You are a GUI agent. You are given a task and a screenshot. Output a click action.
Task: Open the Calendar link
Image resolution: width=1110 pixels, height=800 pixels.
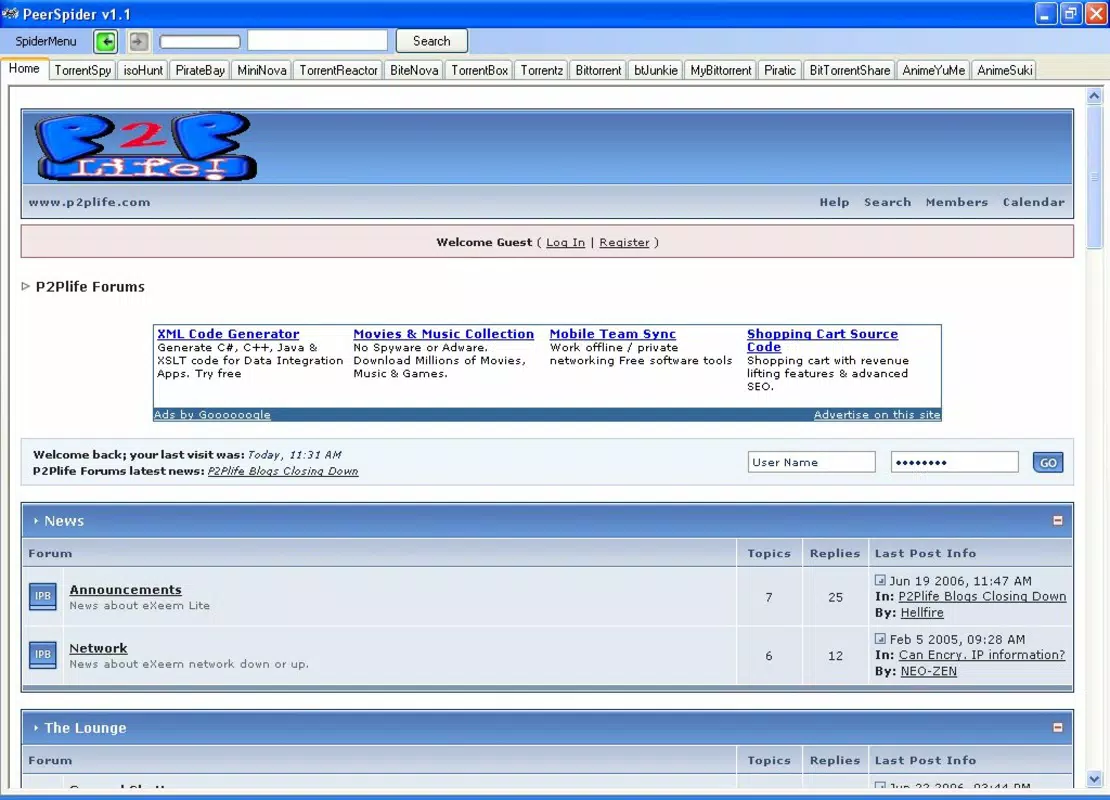(1033, 202)
